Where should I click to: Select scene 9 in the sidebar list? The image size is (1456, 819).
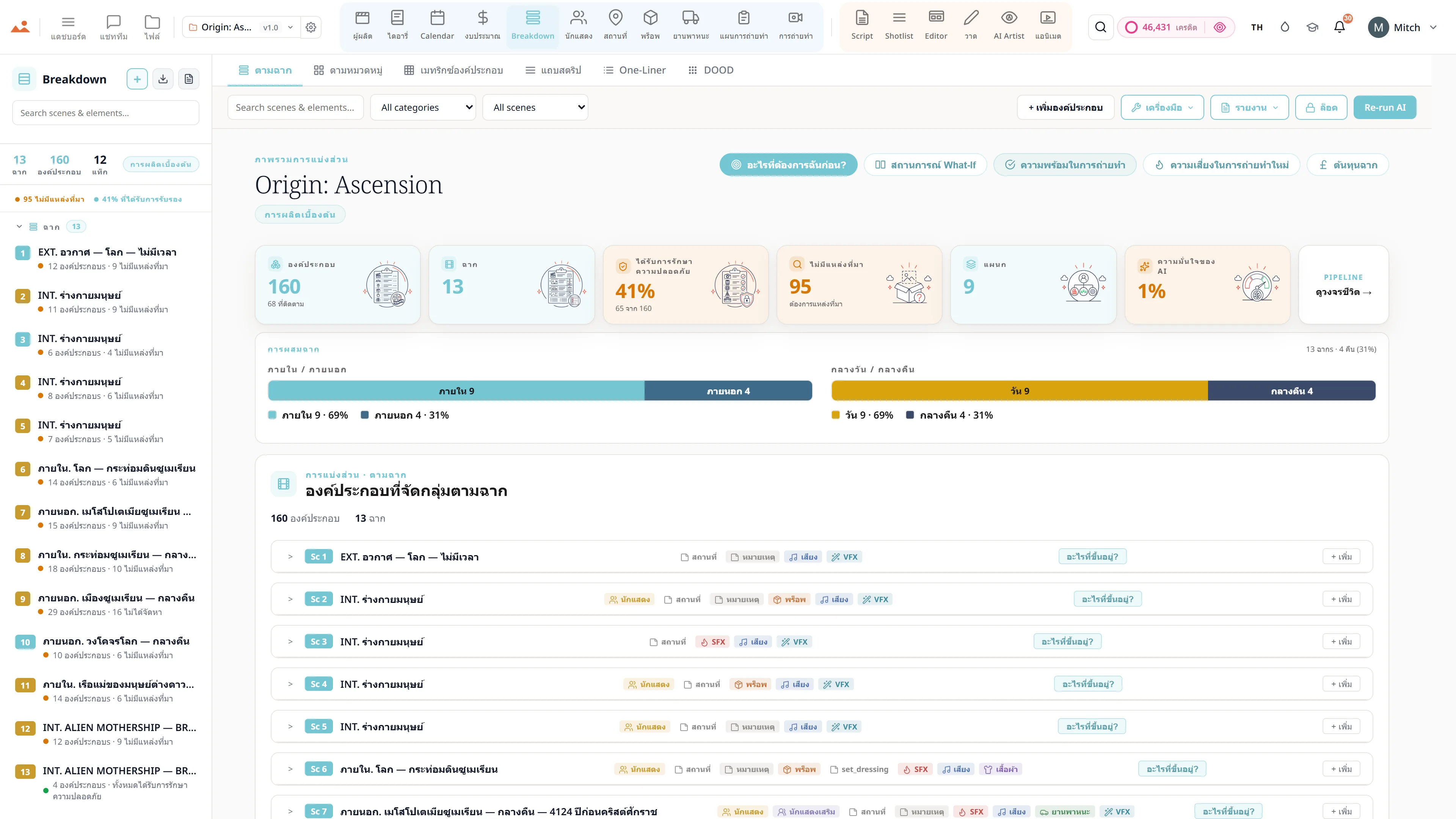pos(106,604)
